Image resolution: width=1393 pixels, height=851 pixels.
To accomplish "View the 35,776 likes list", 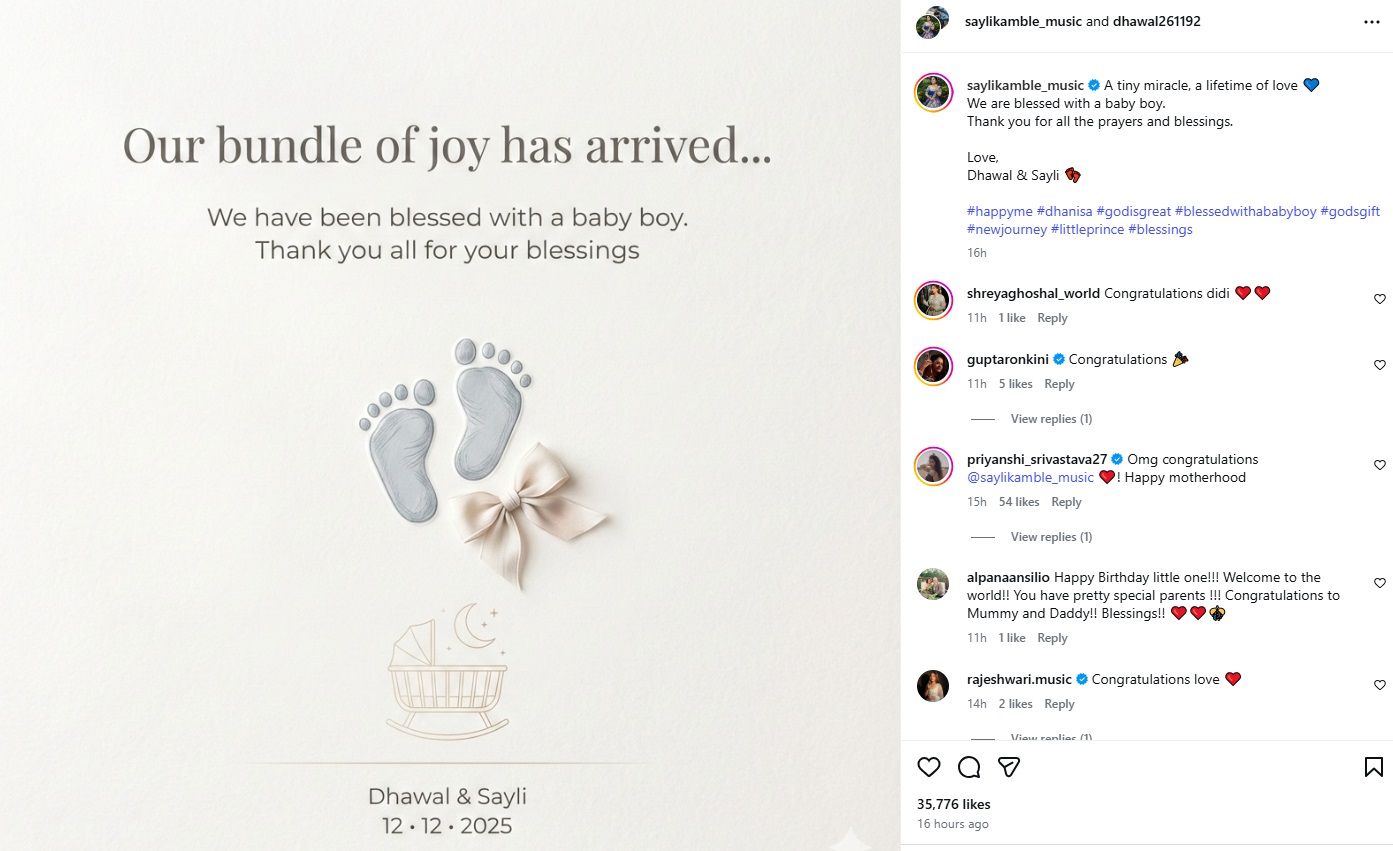I will [953, 804].
